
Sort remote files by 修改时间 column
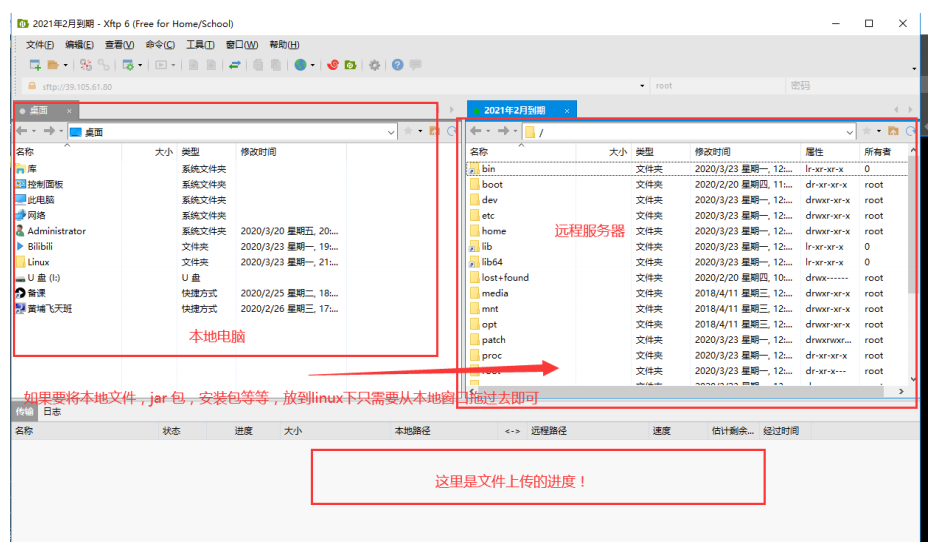(713, 152)
